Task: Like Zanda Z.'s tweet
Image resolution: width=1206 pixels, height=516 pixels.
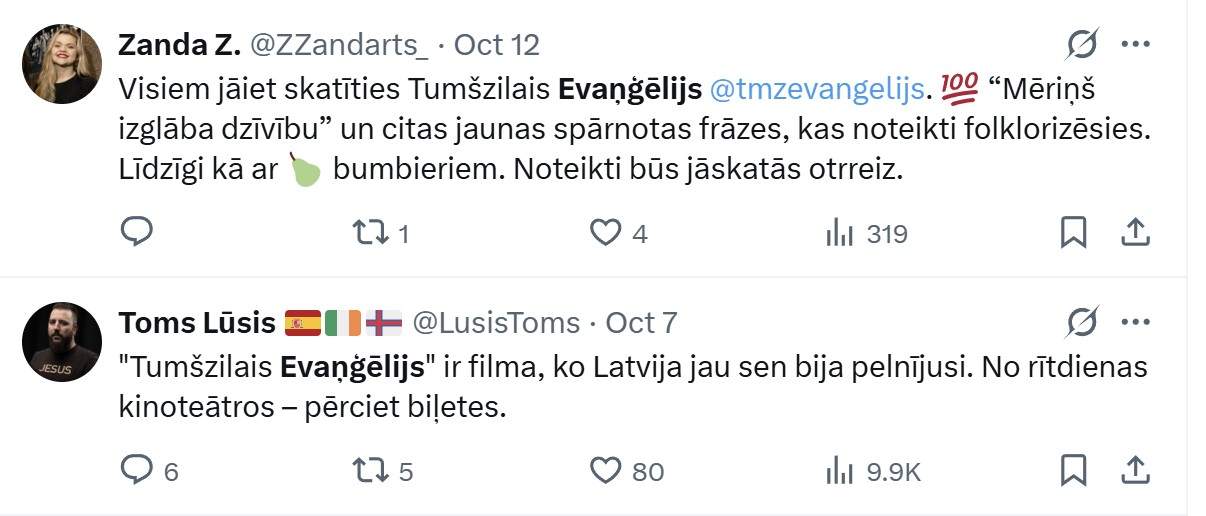Action: (x=605, y=233)
